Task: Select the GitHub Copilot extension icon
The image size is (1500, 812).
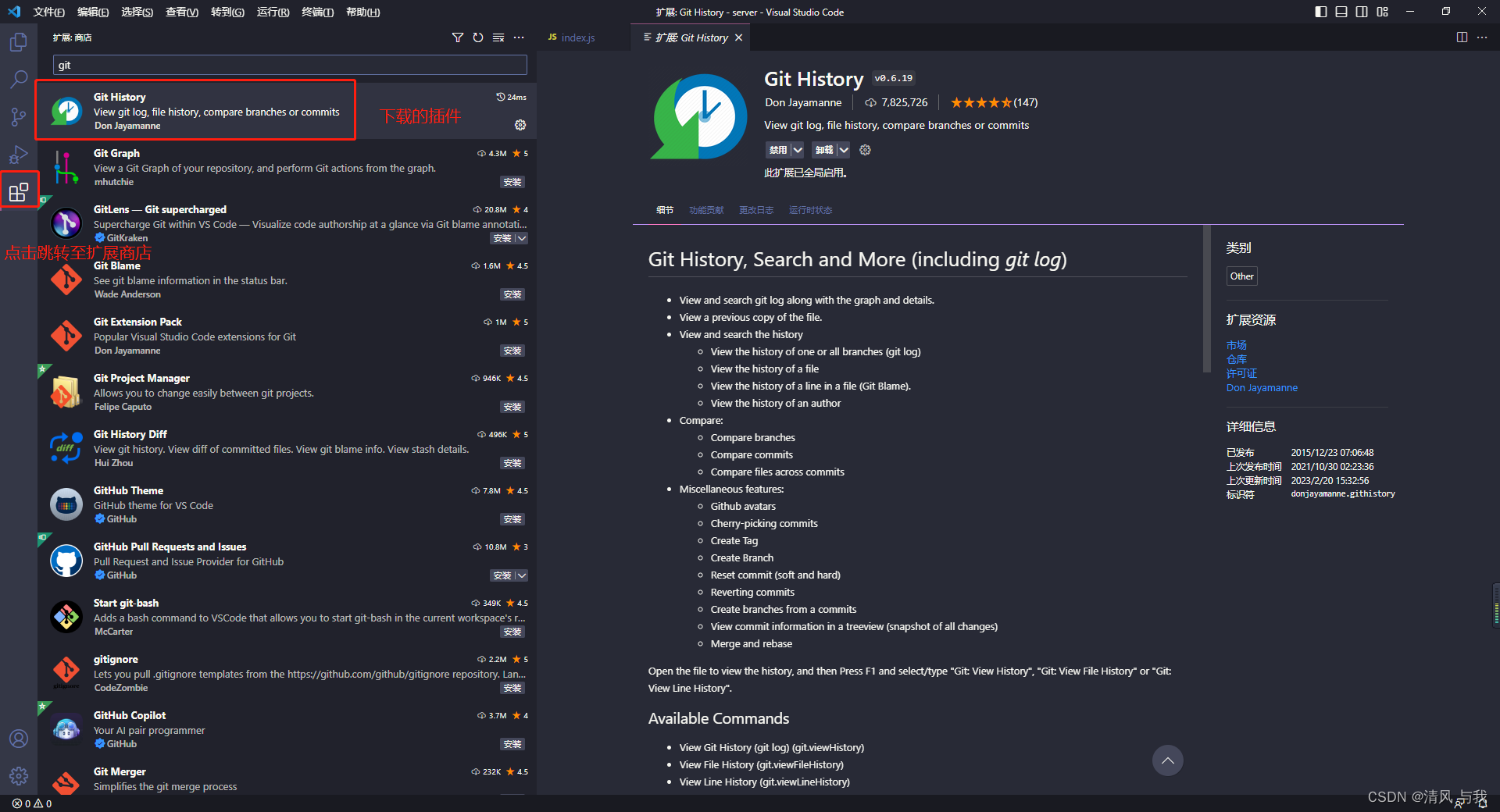Action: click(x=66, y=729)
